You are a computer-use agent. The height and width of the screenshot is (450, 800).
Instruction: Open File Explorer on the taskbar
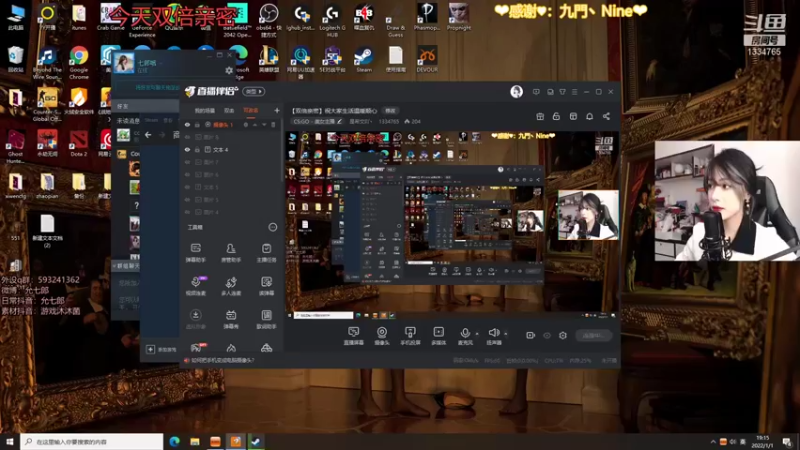point(195,441)
